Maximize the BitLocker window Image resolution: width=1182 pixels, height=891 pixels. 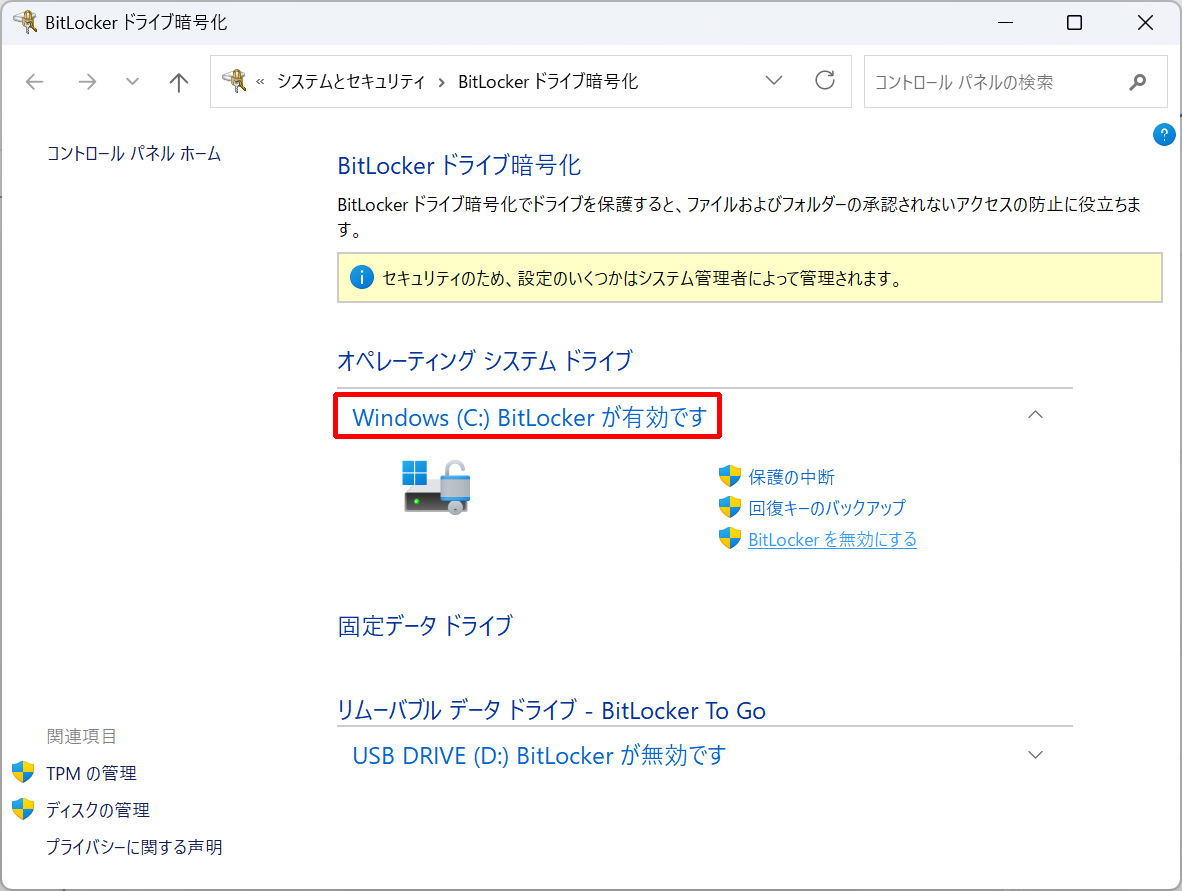pos(1074,23)
